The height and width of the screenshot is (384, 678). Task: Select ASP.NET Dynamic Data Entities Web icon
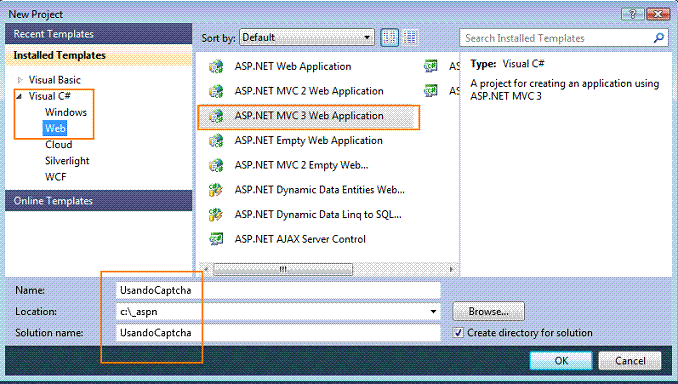(216, 190)
